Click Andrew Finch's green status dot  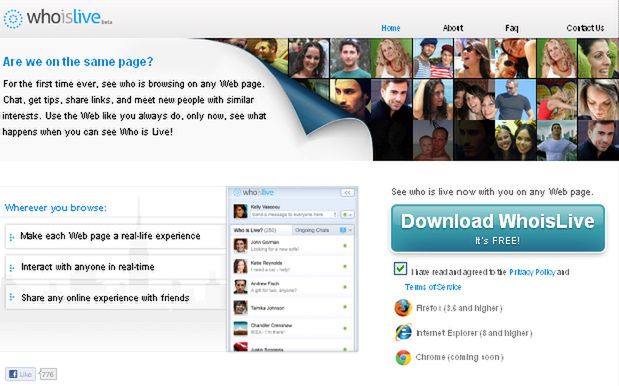[345, 287]
